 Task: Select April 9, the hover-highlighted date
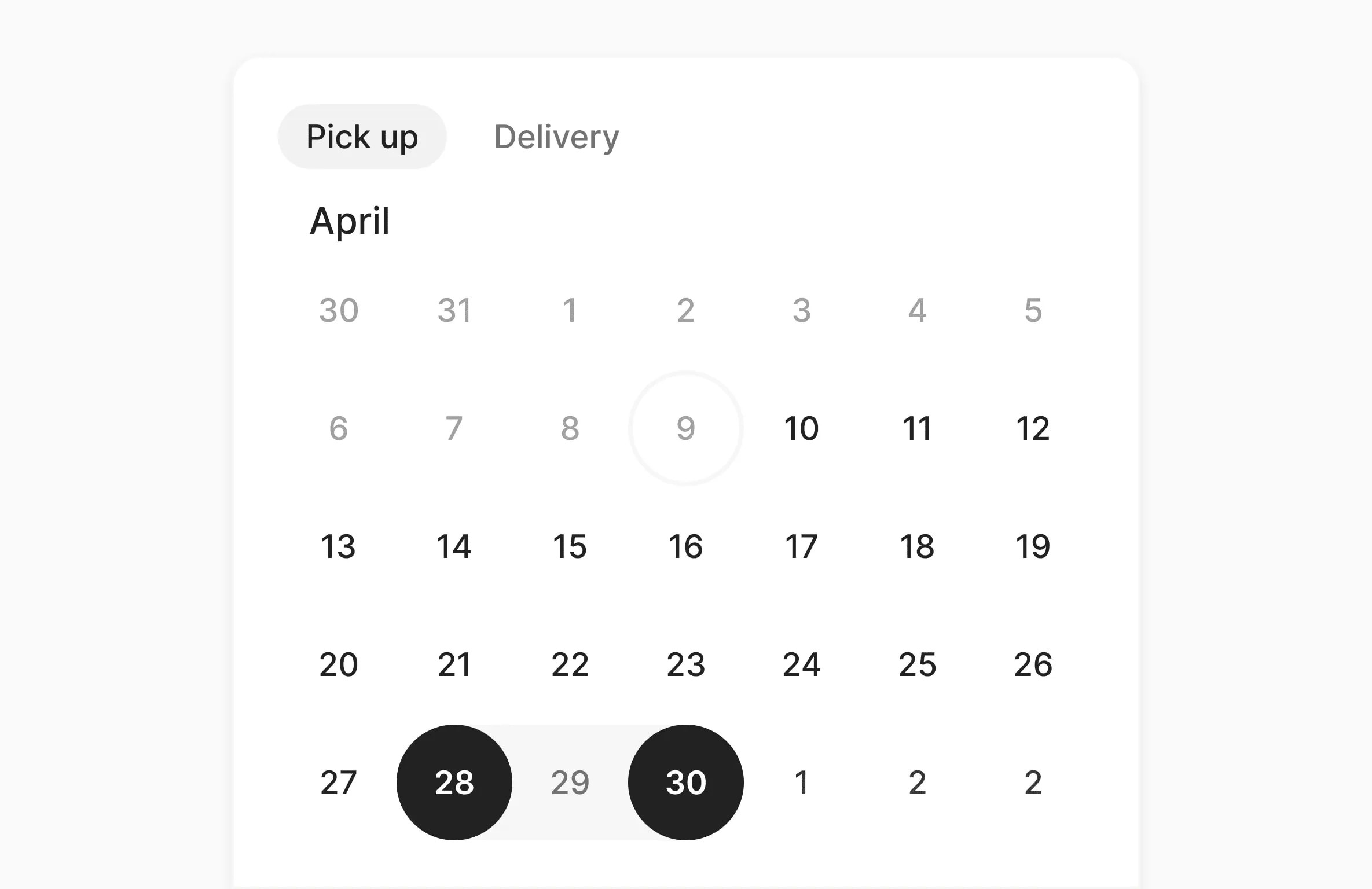[685, 428]
